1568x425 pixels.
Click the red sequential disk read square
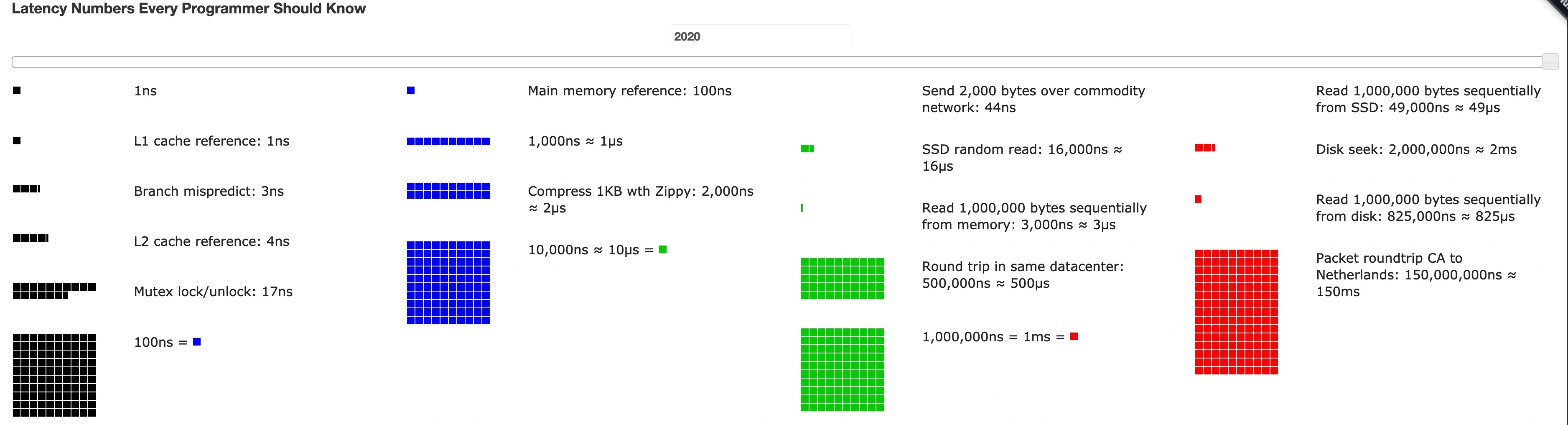1198,199
